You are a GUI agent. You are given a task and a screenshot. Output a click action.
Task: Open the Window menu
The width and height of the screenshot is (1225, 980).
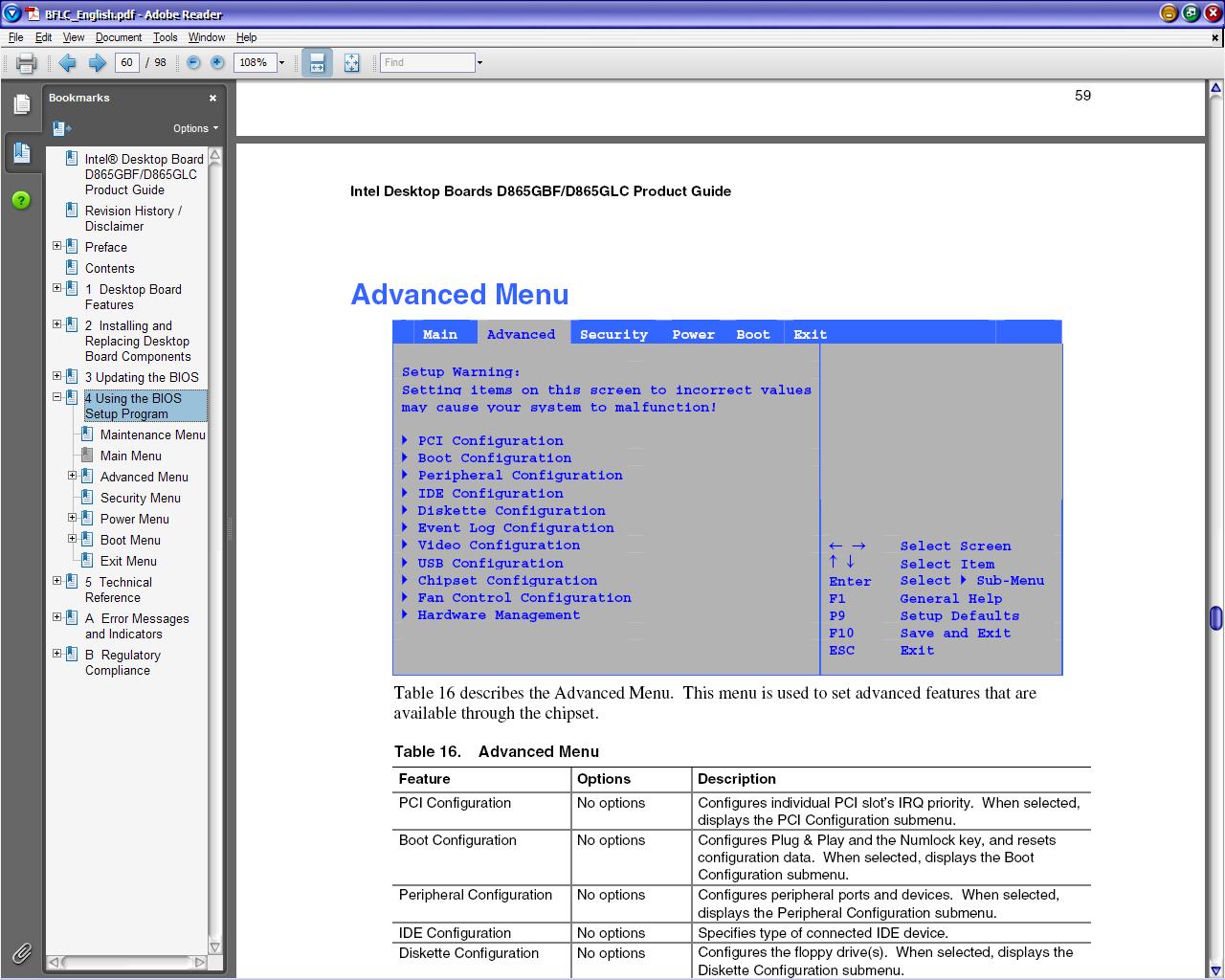coord(207,37)
